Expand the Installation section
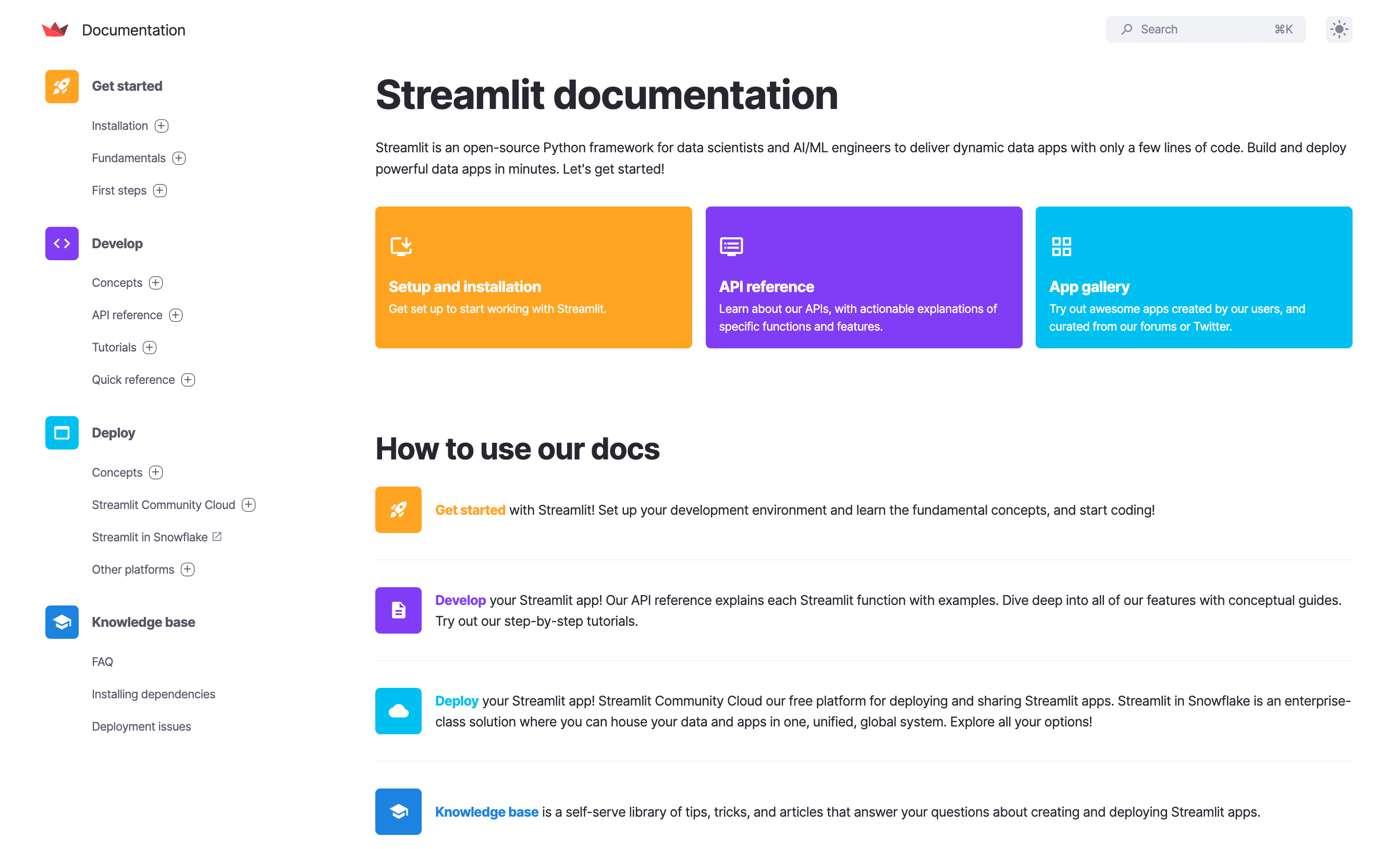This screenshot has width=1400, height=849. point(161,125)
